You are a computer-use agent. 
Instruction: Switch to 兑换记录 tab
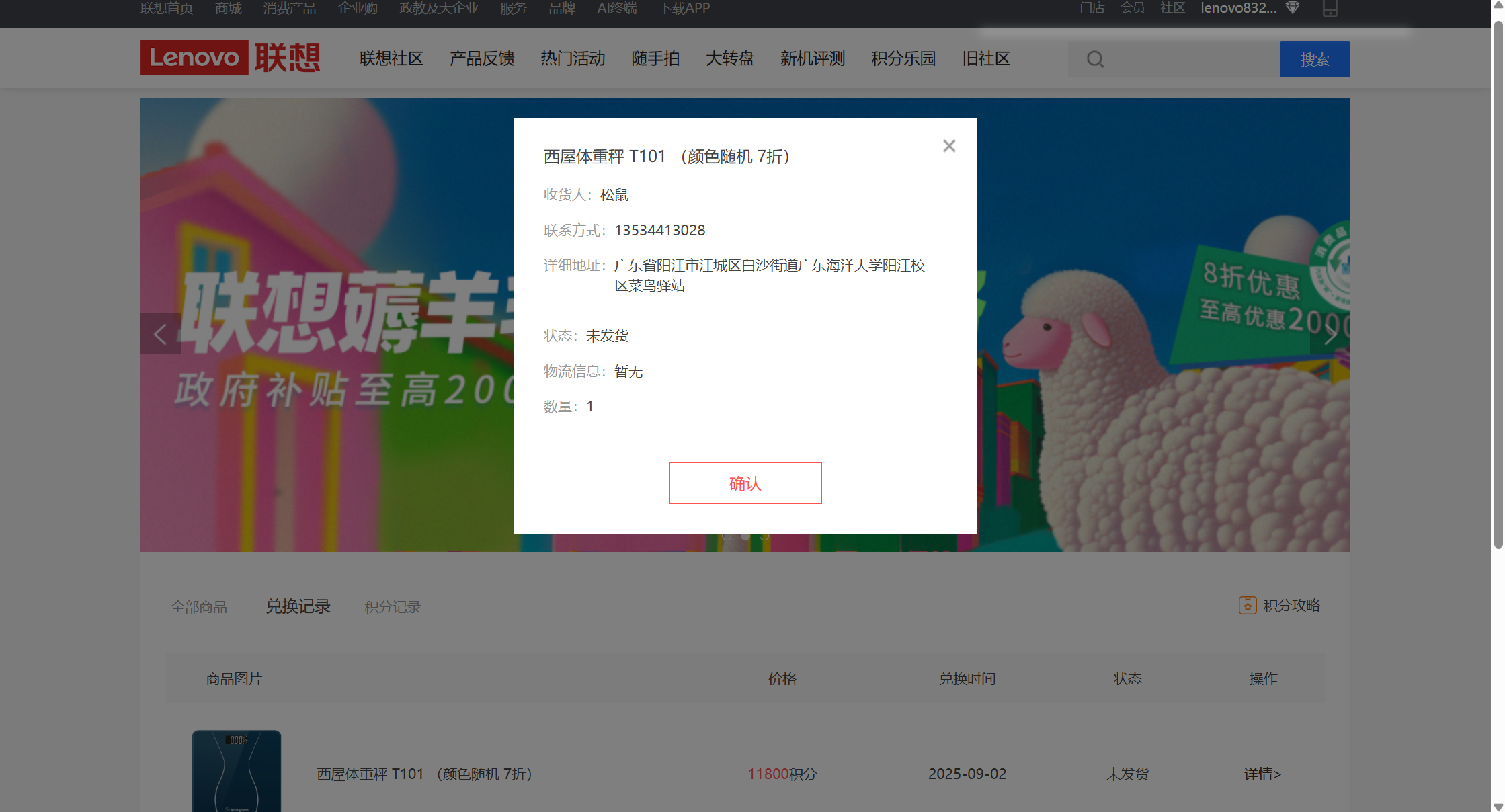(298, 606)
